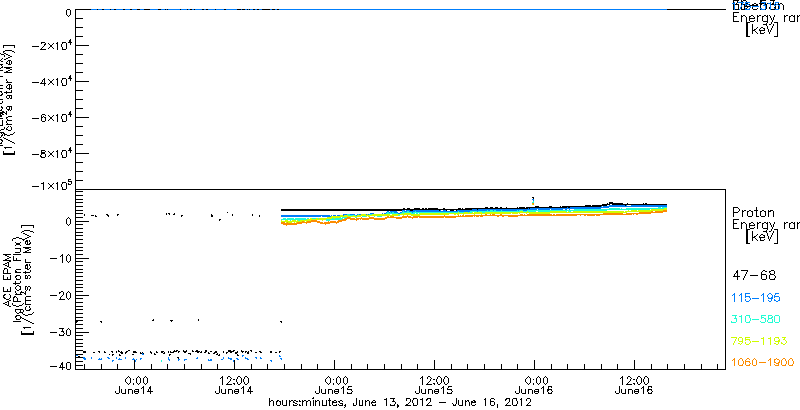Click the Proton legend heading
This screenshot has width=800, height=410.
754,212
